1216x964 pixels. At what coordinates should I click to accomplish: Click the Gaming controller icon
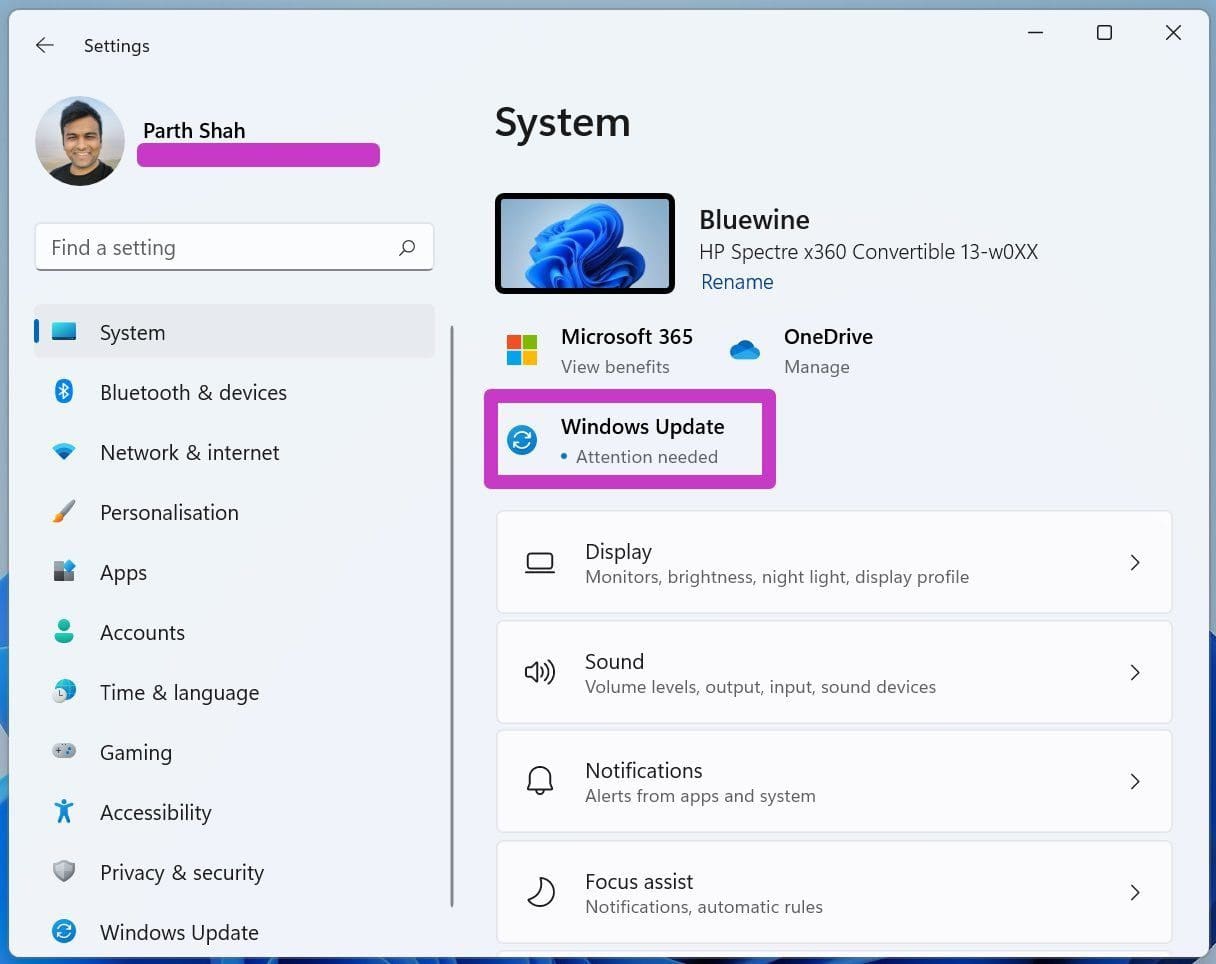click(64, 751)
